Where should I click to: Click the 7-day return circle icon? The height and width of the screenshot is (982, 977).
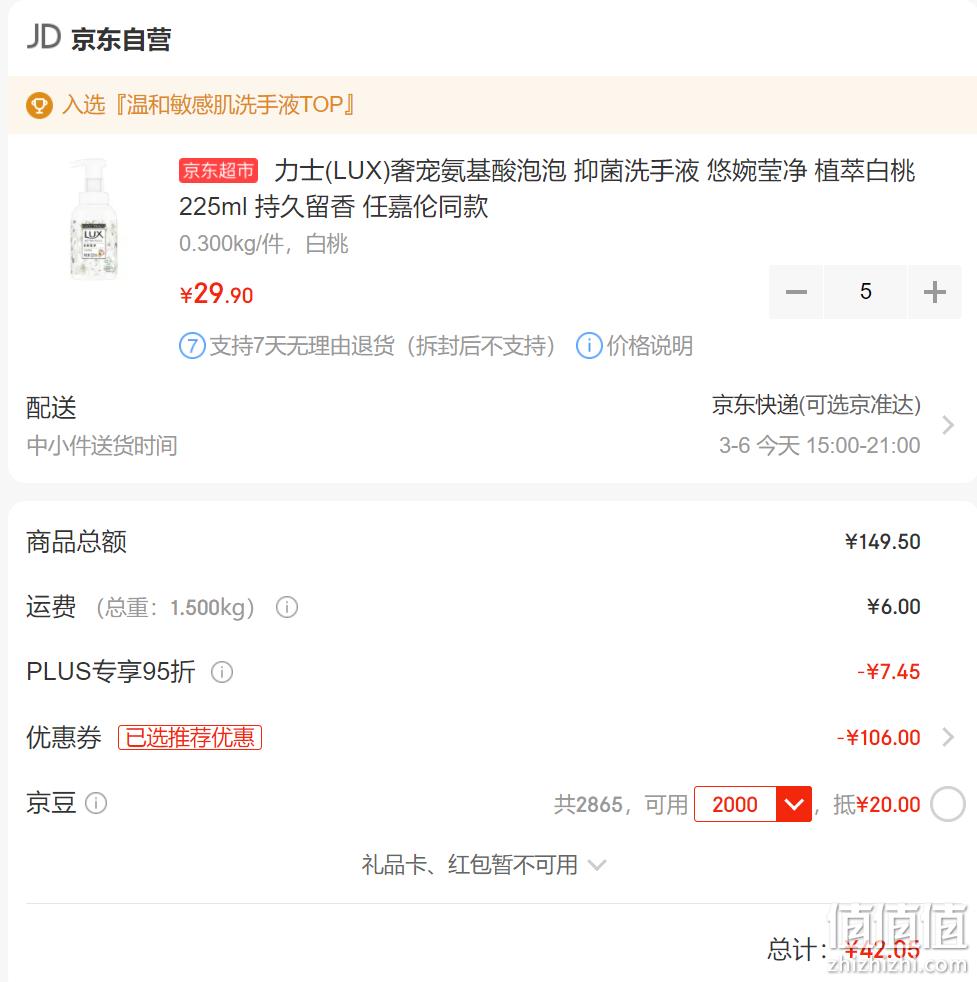point(192,346)
